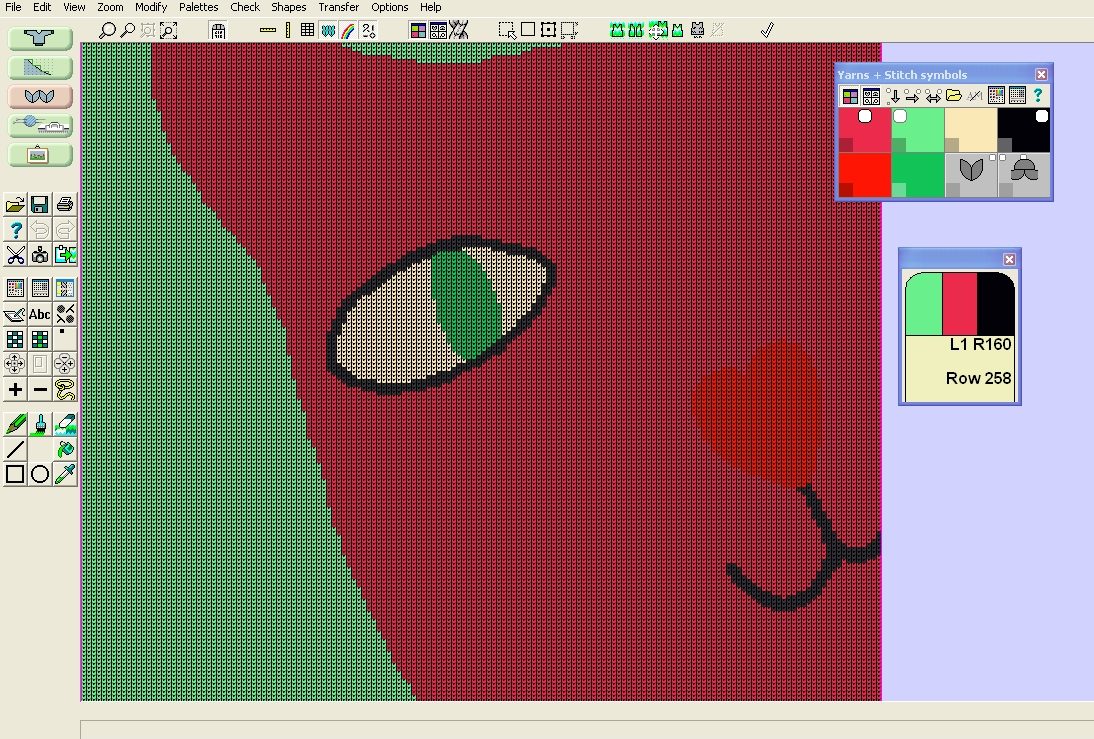This screenshot has height=739, width=1094.
Task: Select the eraser tool
Action: (x=65, y=423)
